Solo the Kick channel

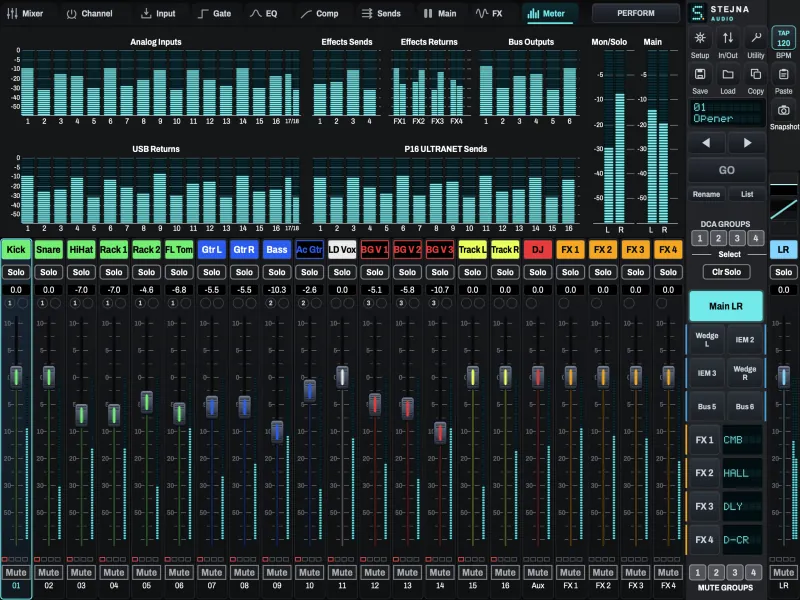[16, 272]
